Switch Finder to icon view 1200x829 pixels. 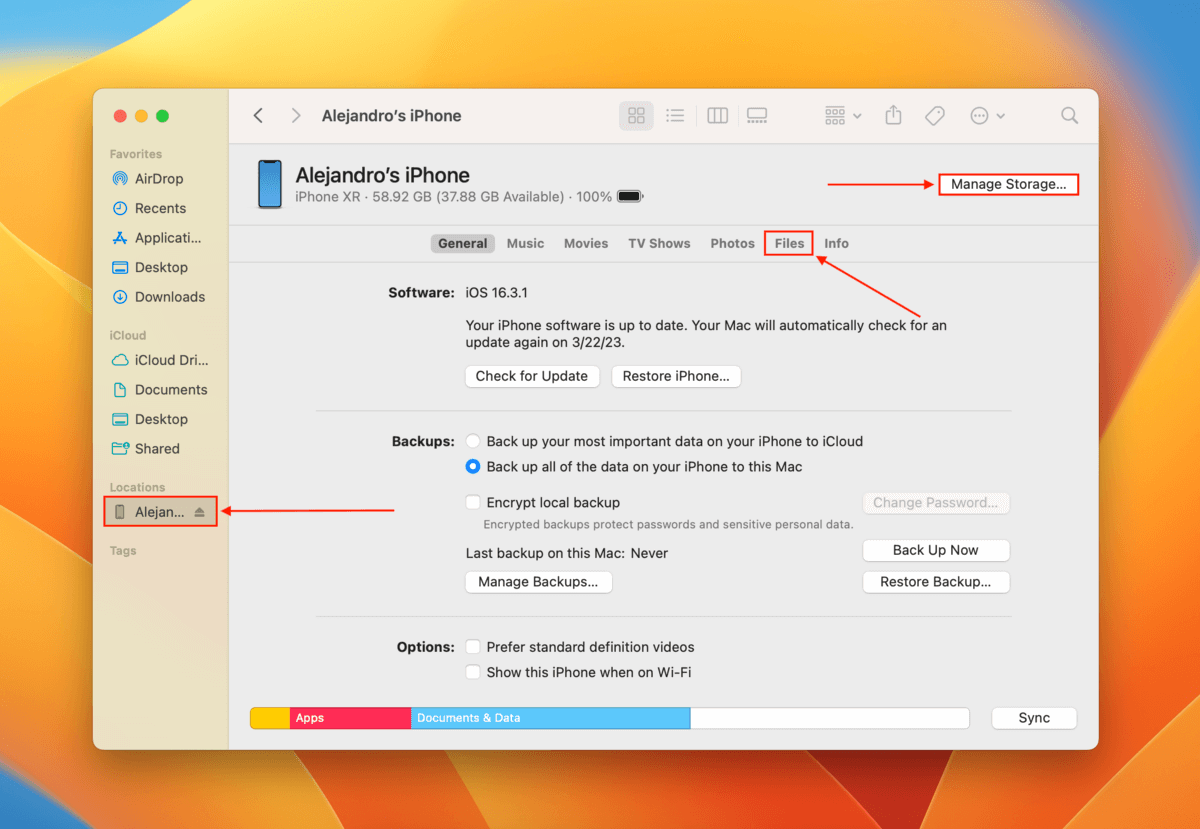[x=636, y=116]
